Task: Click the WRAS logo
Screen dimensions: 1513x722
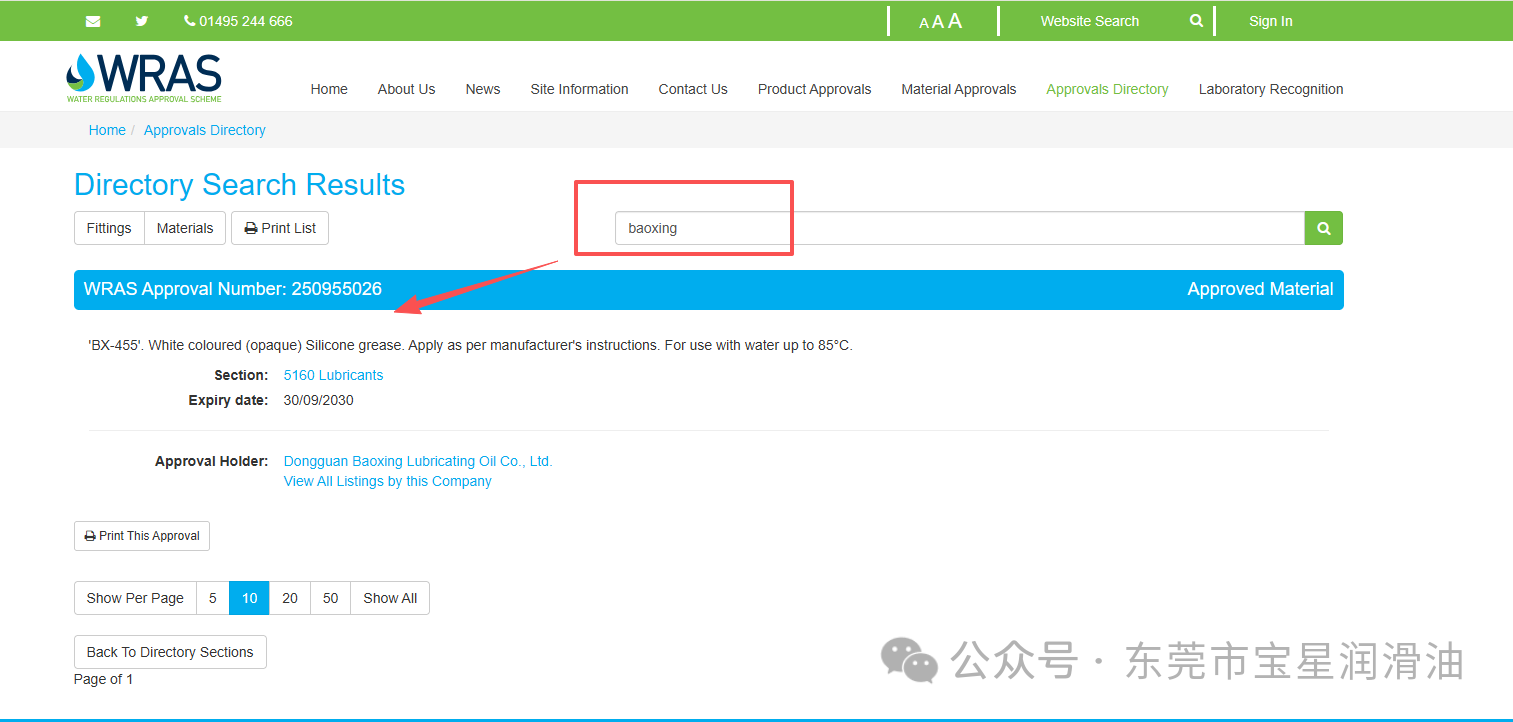Action: (x=144, y=78)
